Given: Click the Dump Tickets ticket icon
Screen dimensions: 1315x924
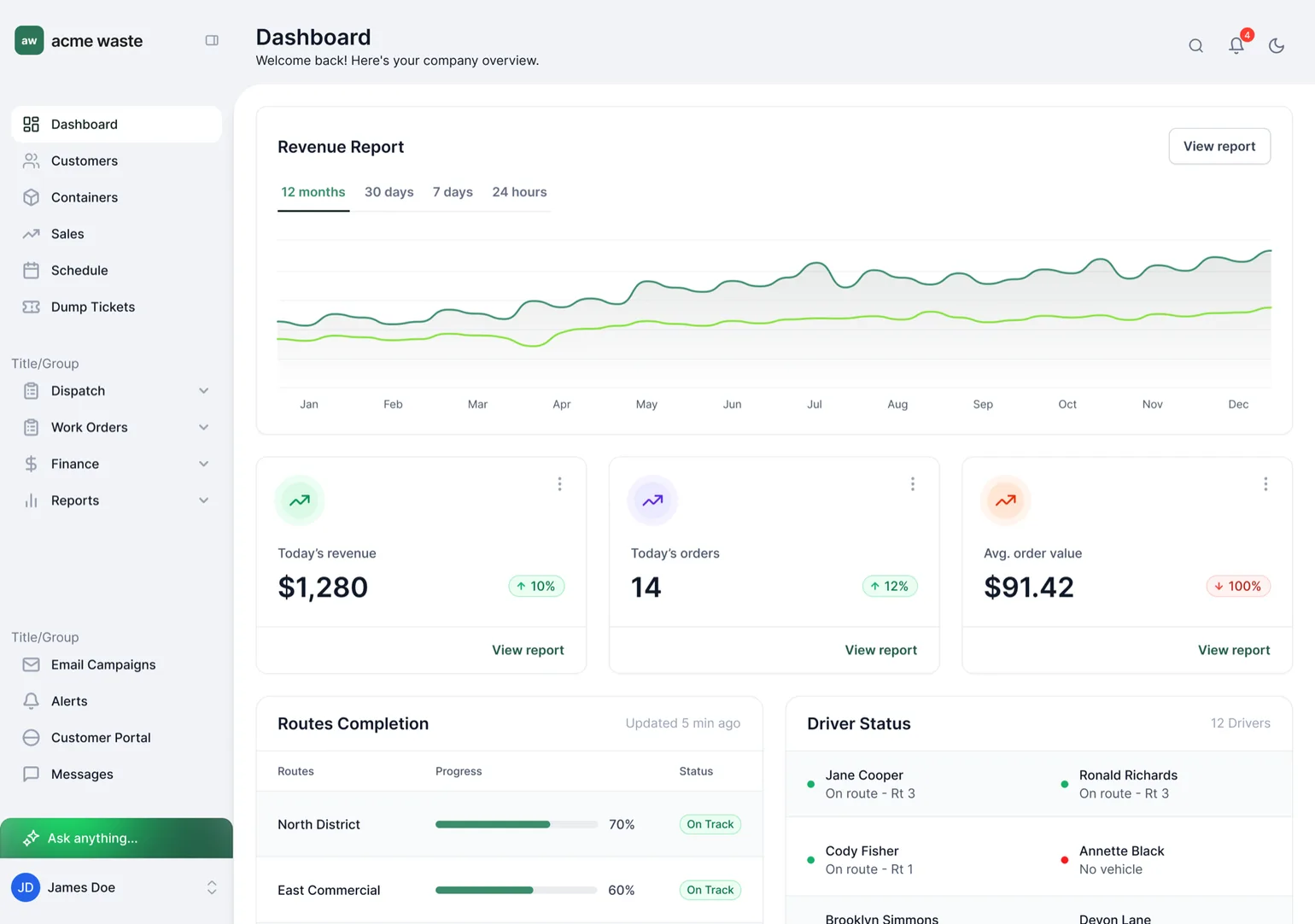Looking at the screenshot, I should point(32,307).
